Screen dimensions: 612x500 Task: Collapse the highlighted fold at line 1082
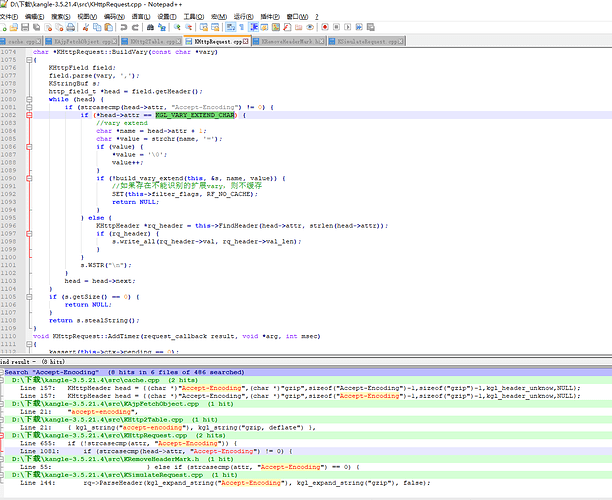point(29,115)
